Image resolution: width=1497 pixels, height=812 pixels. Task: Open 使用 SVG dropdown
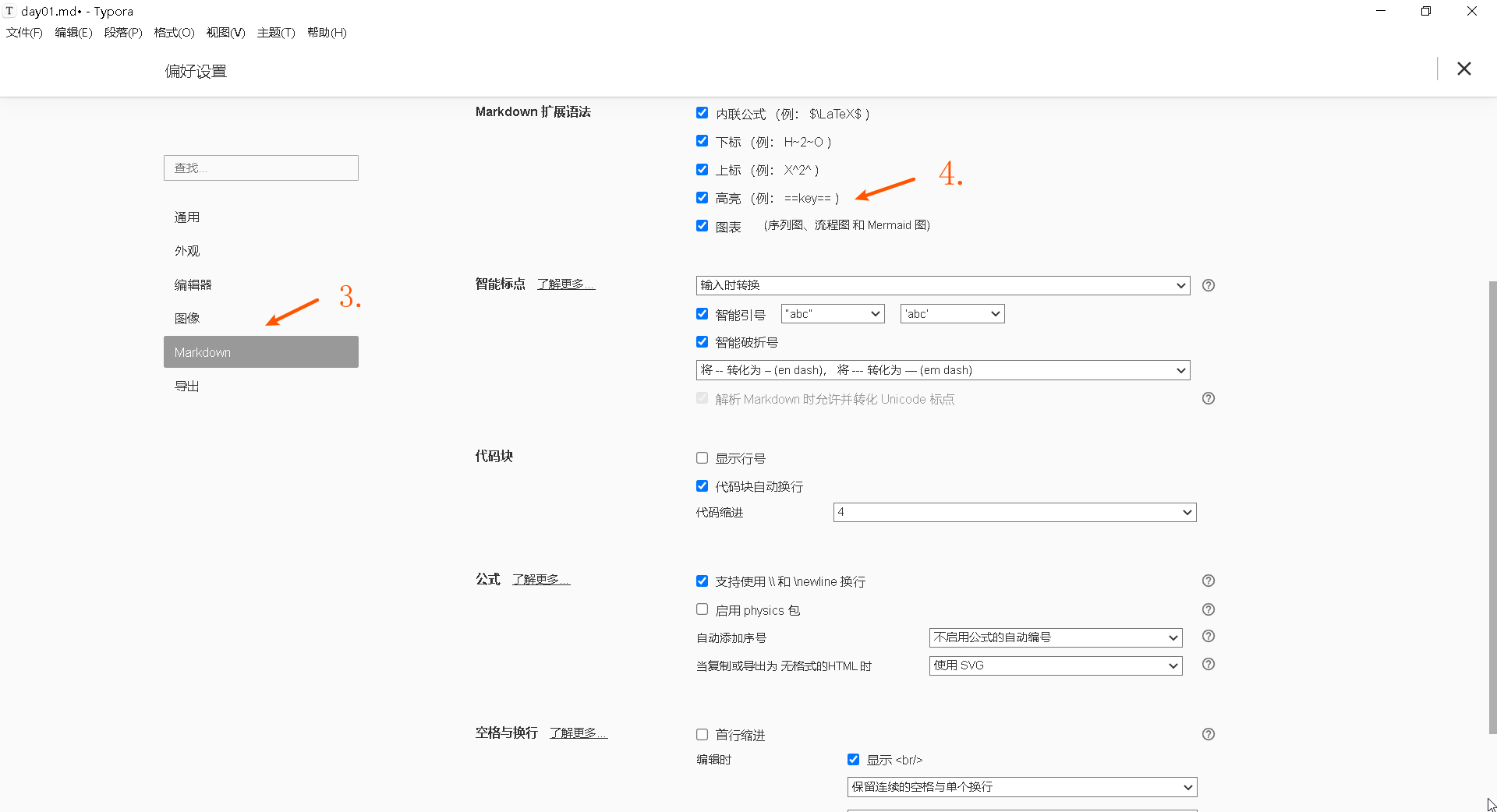[x=1056, y=665]
